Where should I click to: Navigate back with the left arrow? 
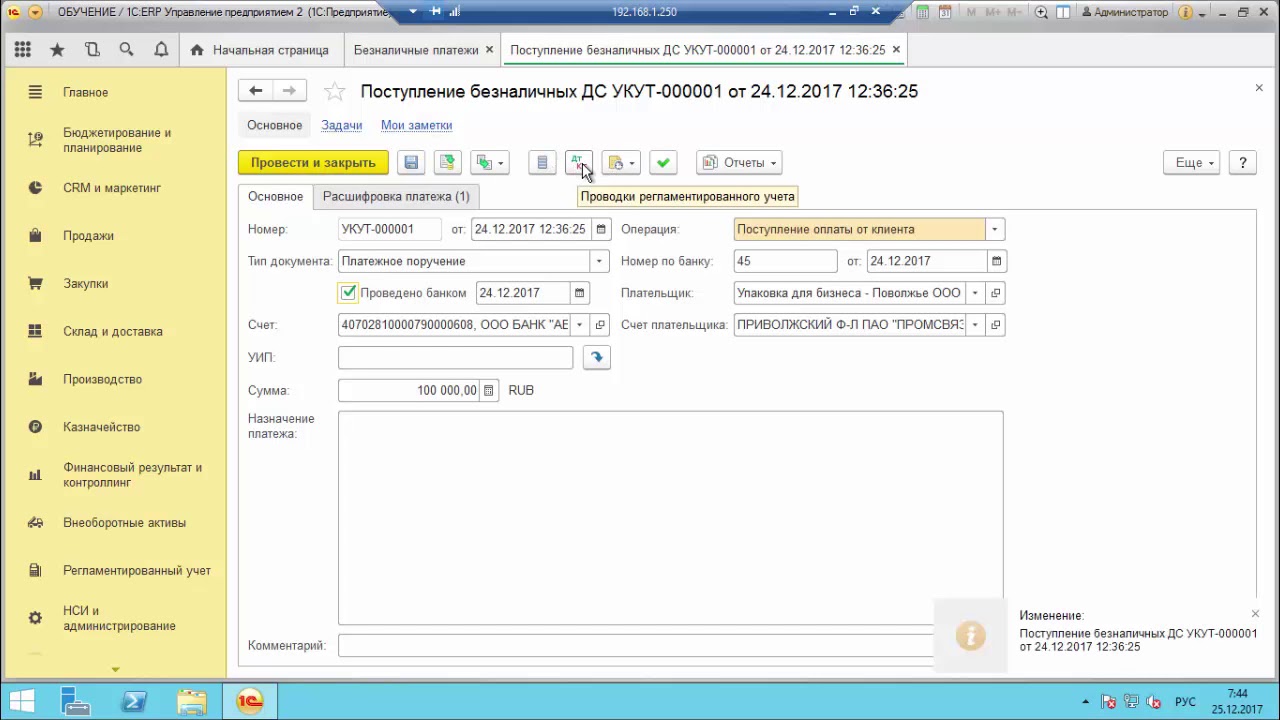pos(255,91)
